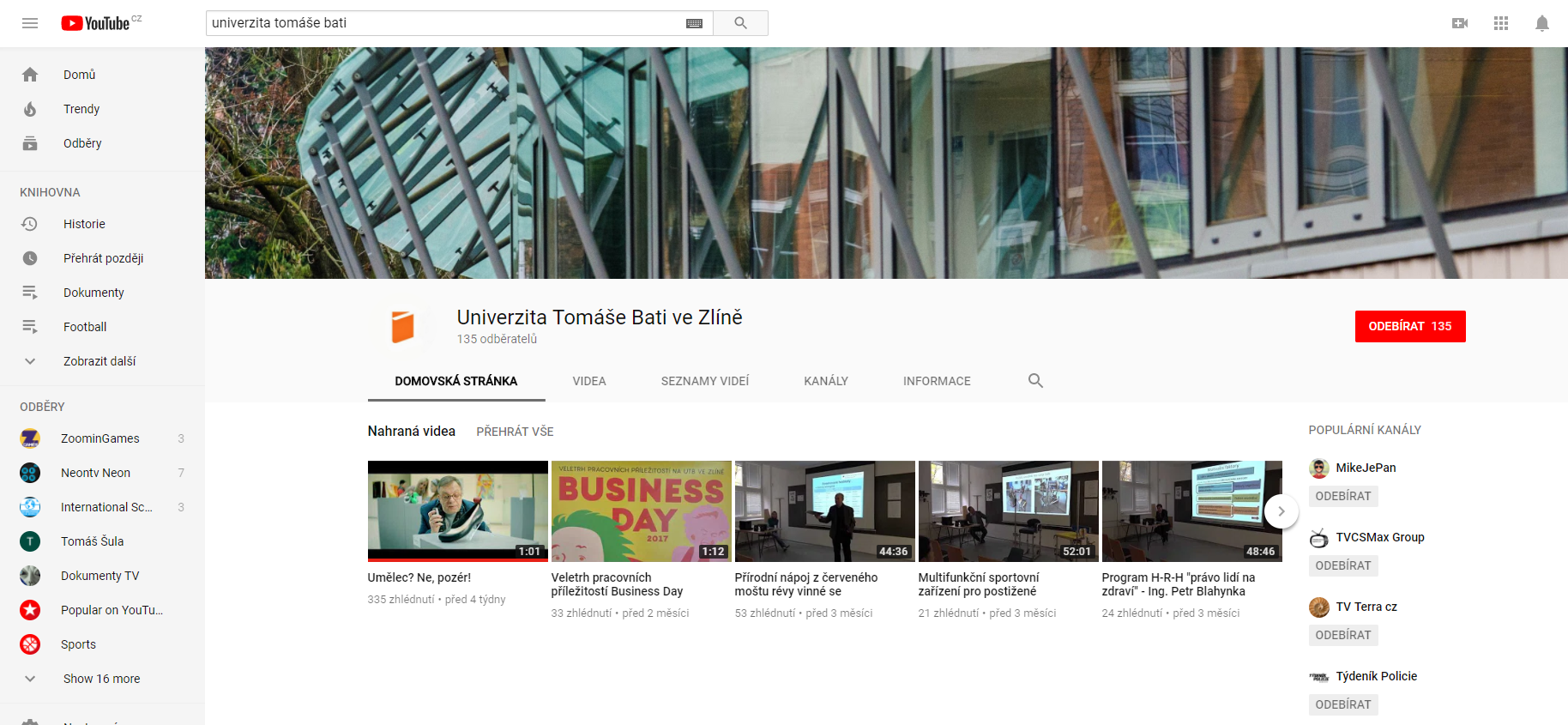Open the Kanály tab
Screen dimensions: 1568x725
[826, 381]
